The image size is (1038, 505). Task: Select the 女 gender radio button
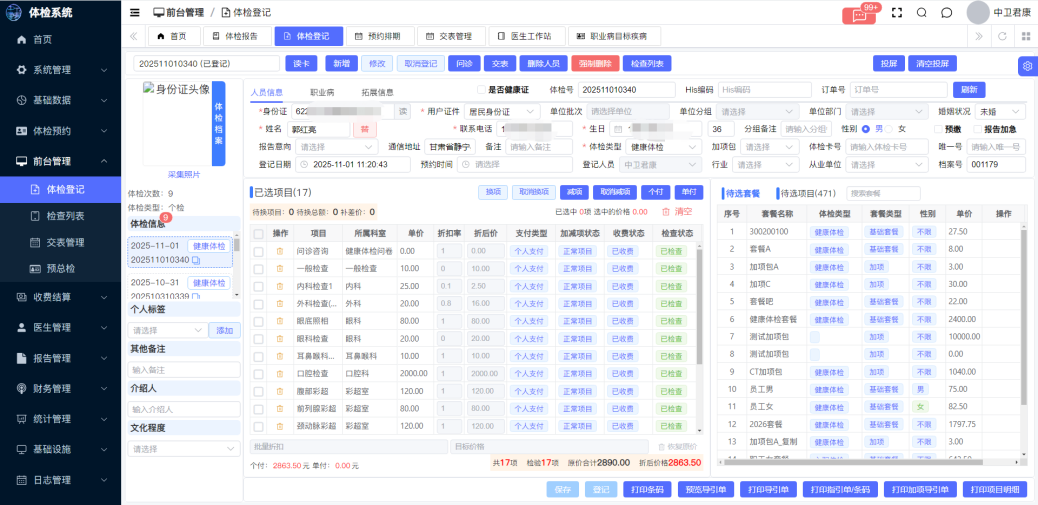890,129
